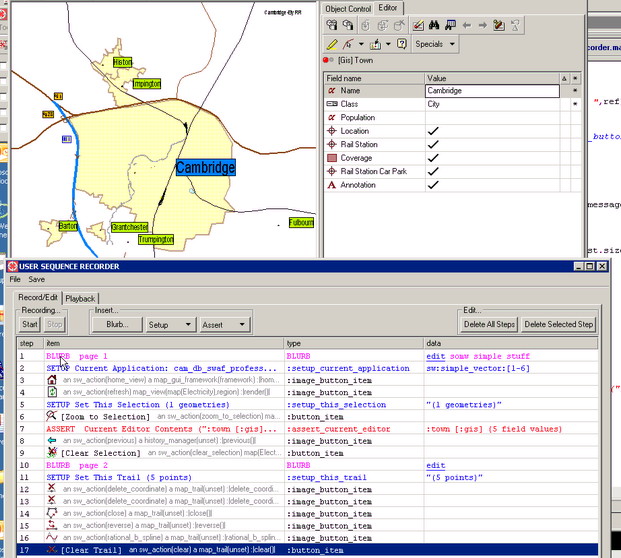Switch to the Object Control tab
The width and height of the screenshot is (621, 558).
(348, 8)
